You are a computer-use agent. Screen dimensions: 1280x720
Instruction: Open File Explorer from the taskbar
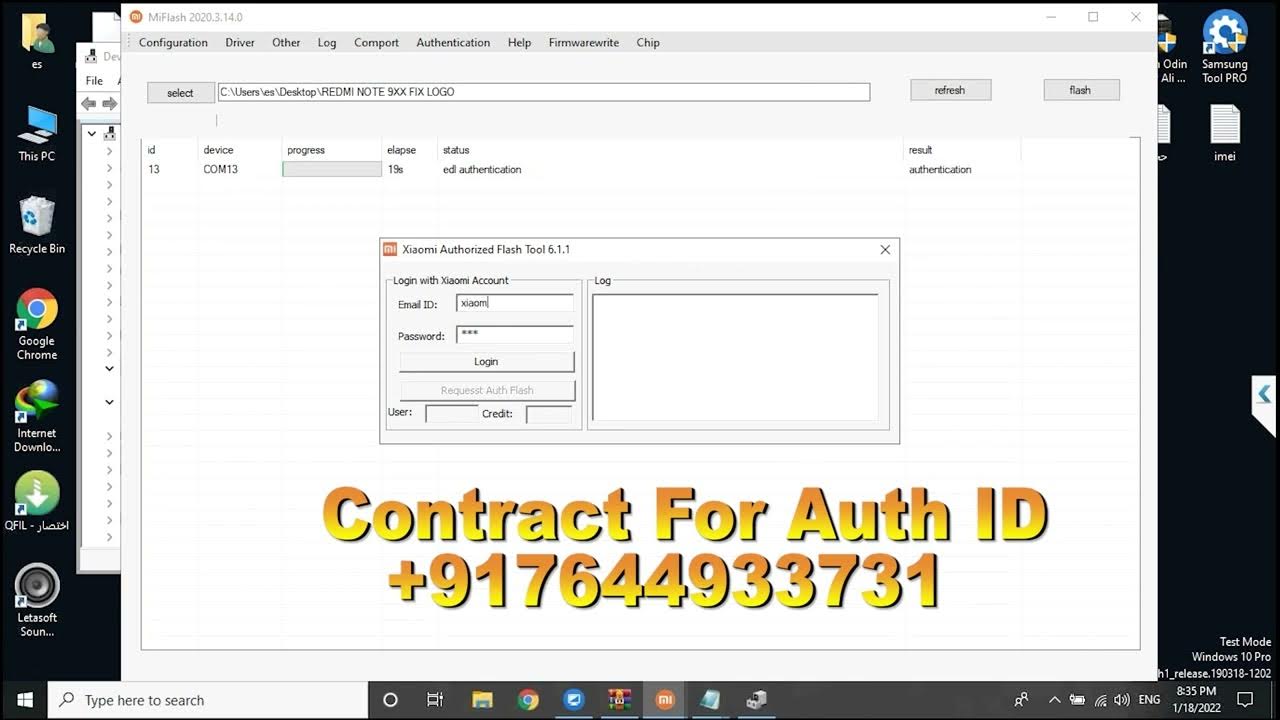point(482,700)
